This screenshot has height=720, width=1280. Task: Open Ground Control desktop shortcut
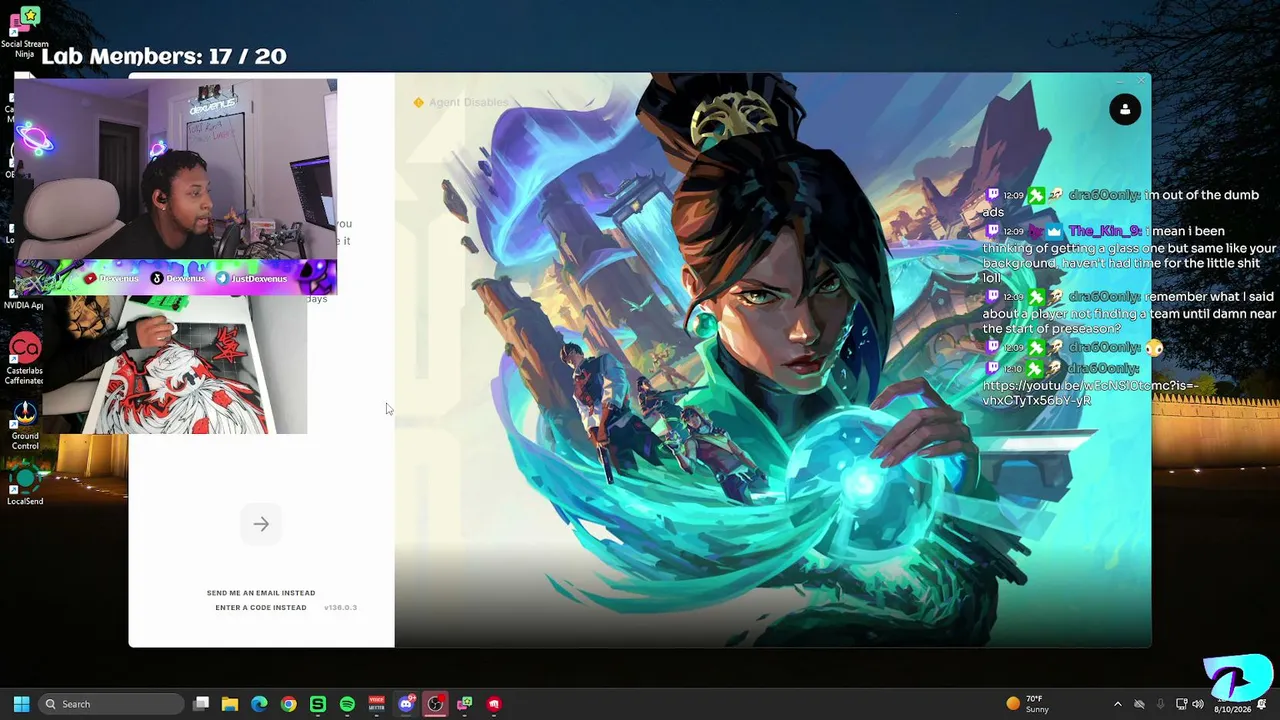(x=25, y=425)
